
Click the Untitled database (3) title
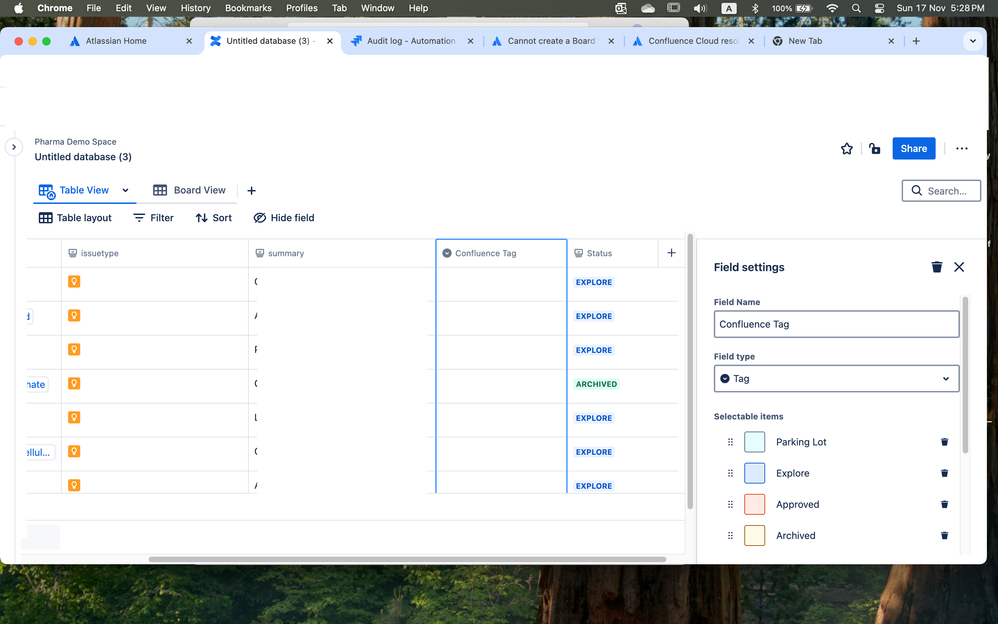(83, 157)
